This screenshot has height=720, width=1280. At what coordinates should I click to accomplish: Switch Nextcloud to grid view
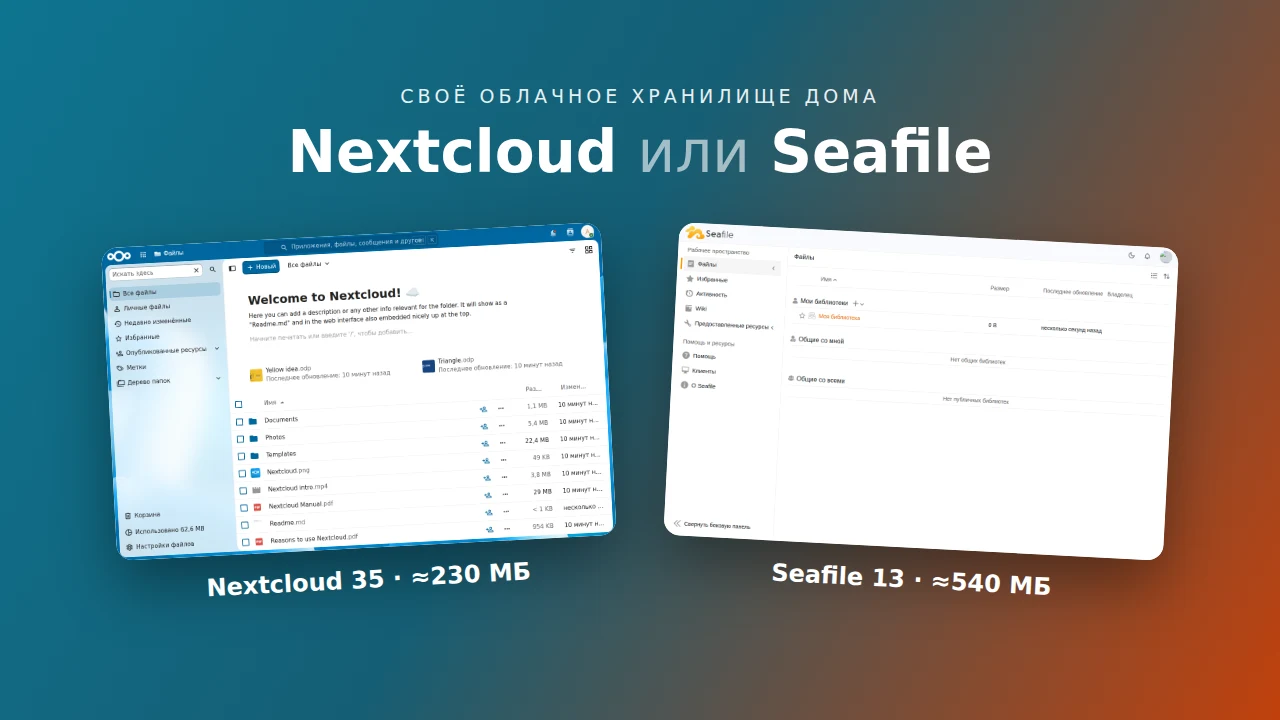click(x=589, y=250)
